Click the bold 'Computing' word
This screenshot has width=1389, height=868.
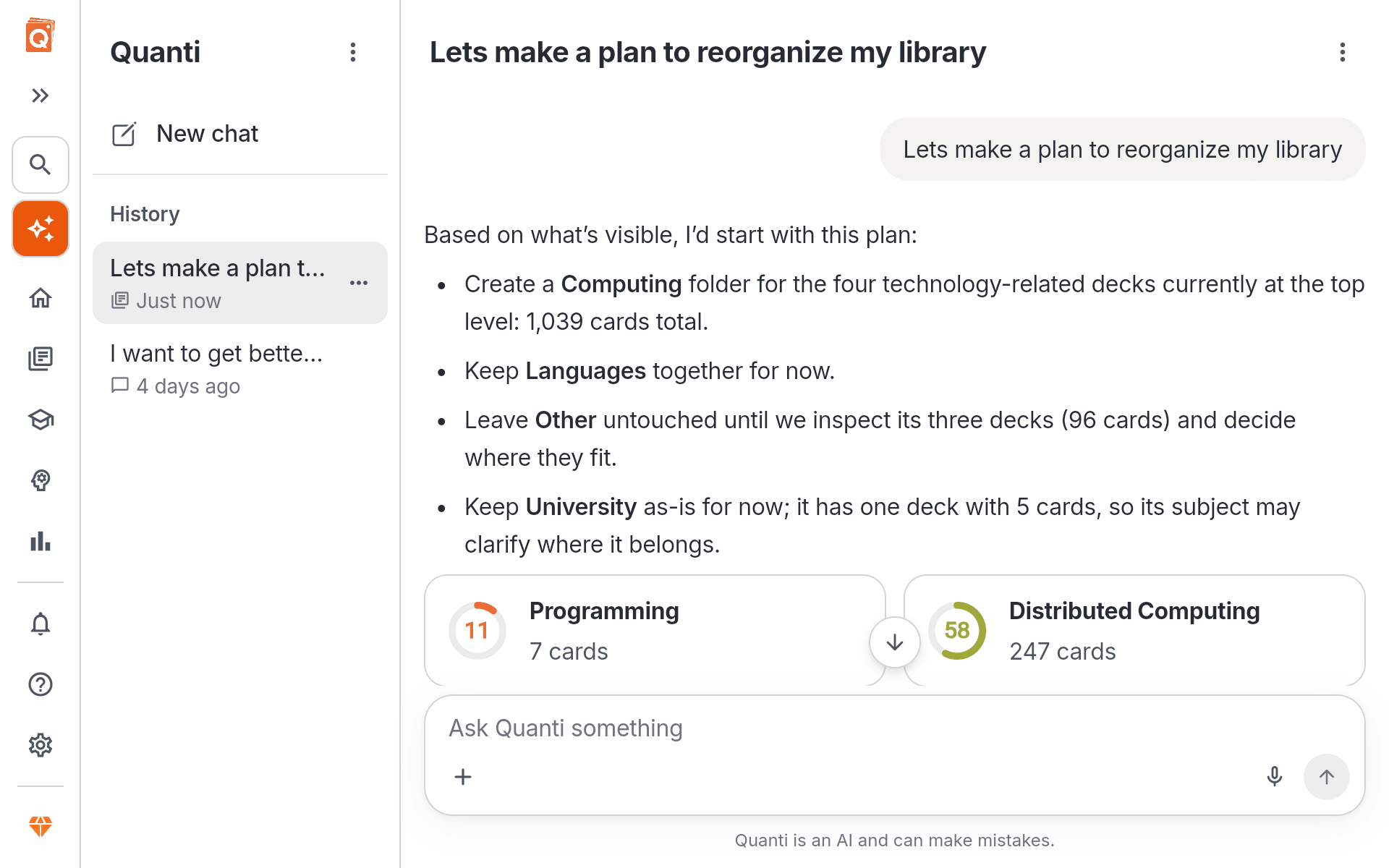click(x=621, y=284)
